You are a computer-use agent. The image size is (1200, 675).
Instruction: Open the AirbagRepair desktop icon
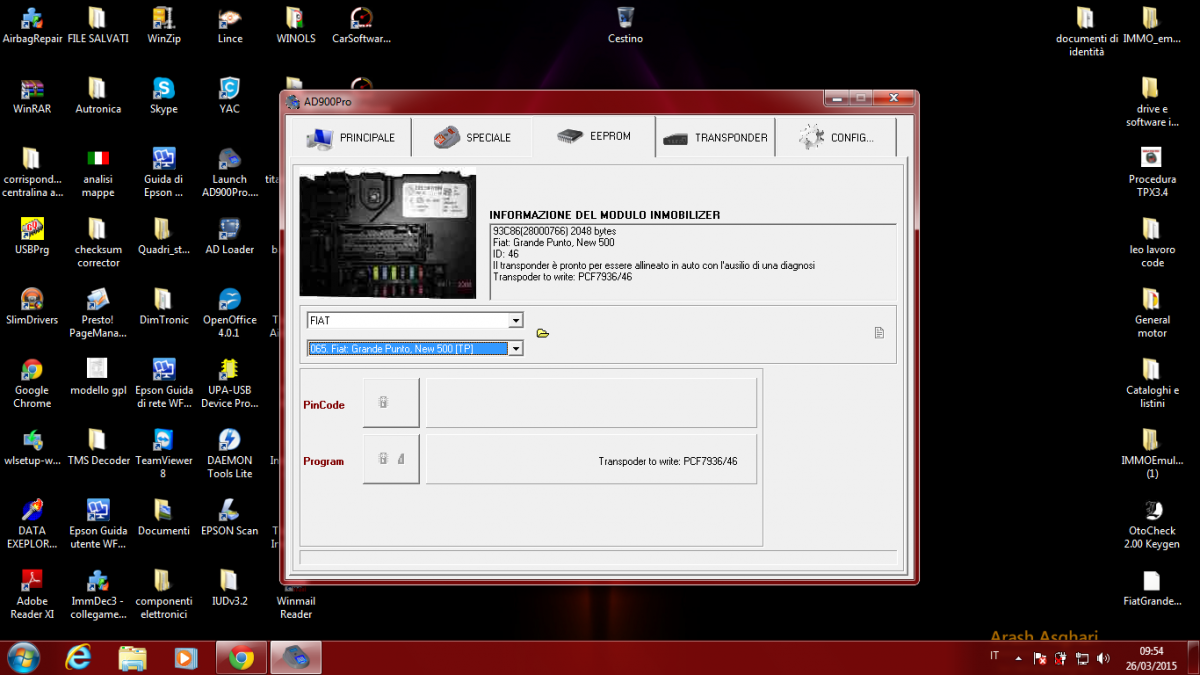pyautogui.click(x=32, y=26)
